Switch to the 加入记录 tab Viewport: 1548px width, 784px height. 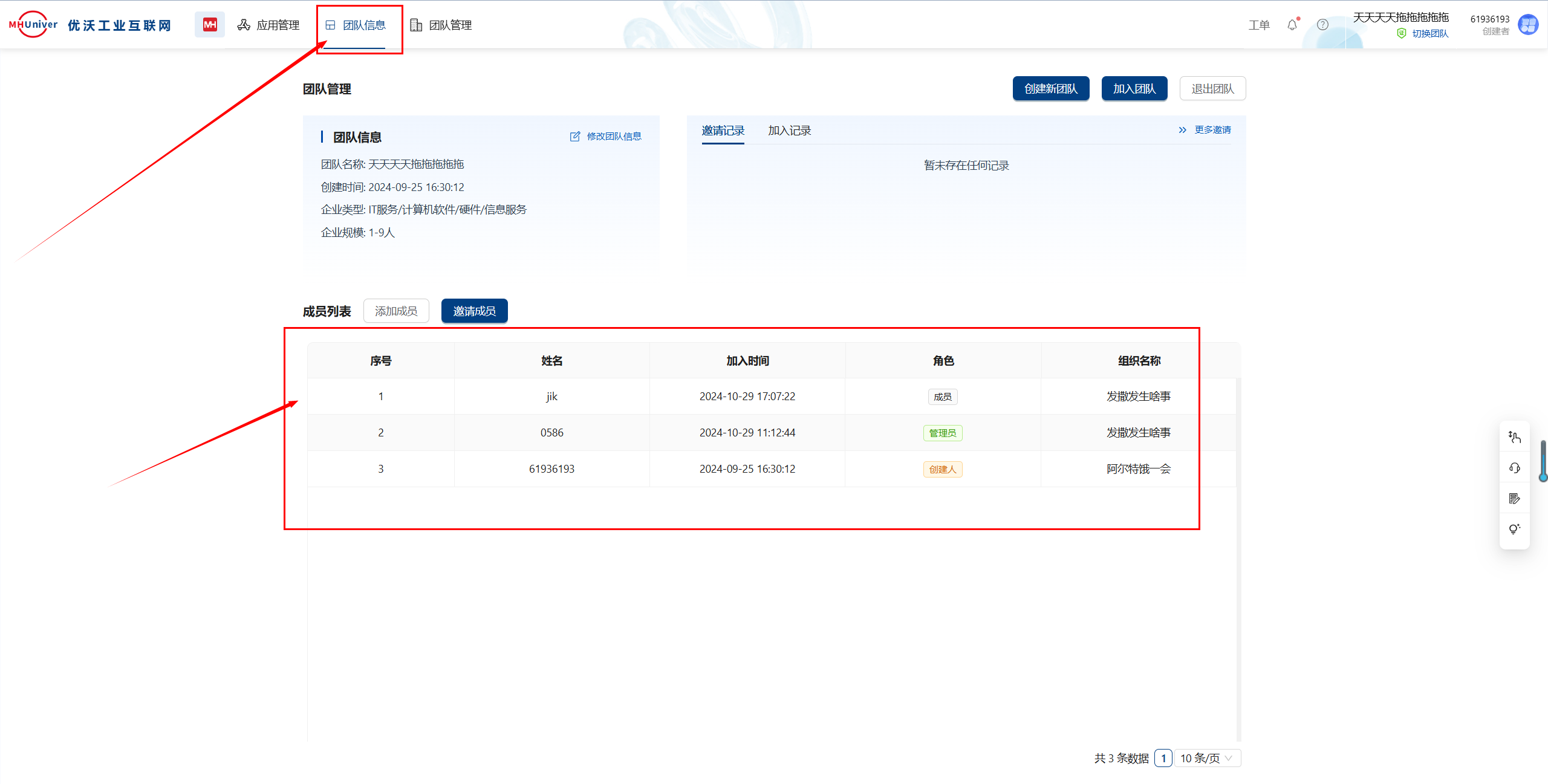click(x=789, y=131)
